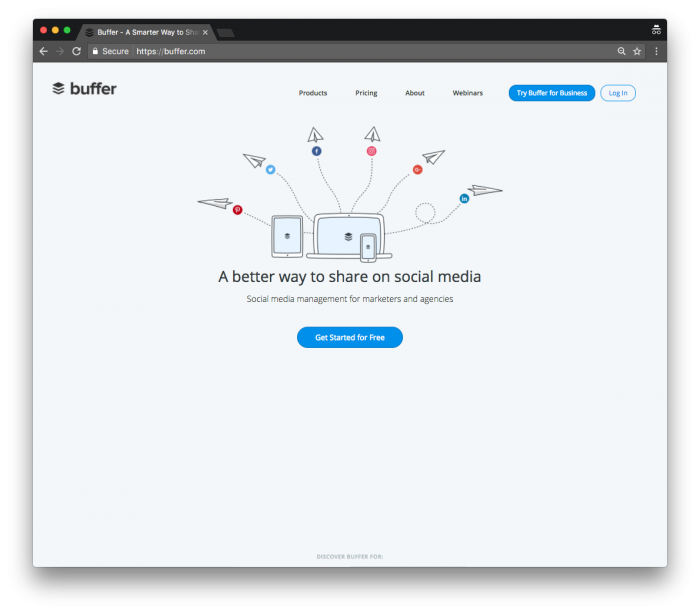
Task: Go to the Pricing page
Action: point(366,93)
